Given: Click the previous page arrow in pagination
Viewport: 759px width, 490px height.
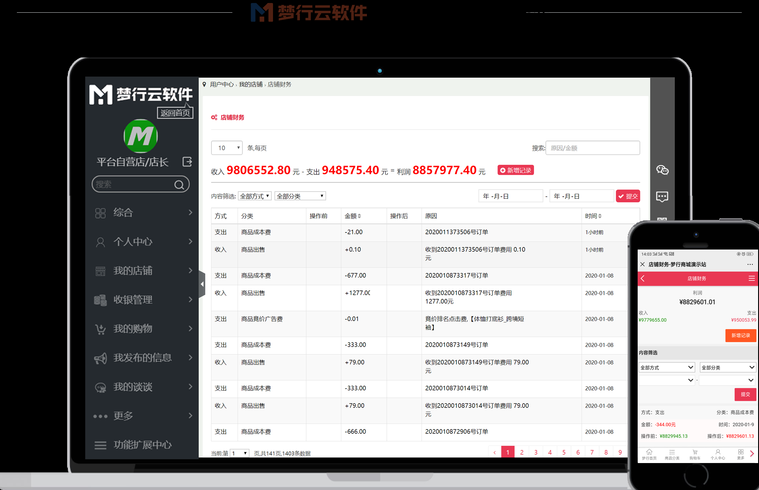Looking at the screenshot, I should pos(494,452).
